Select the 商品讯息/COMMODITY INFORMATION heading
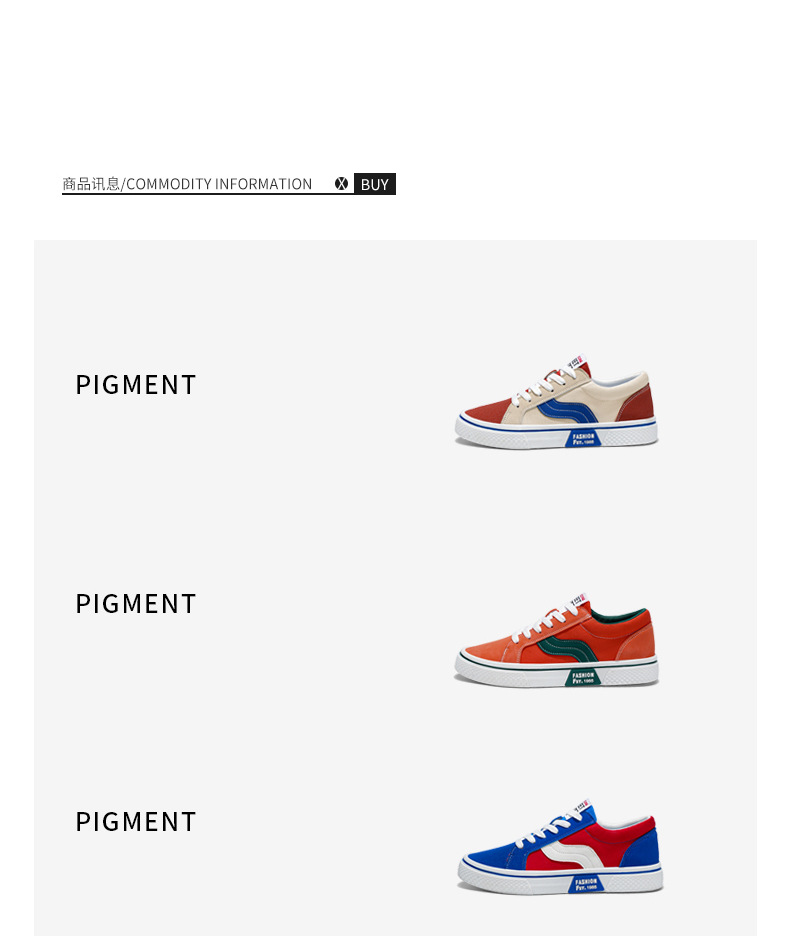Image resolution: width=790 pixels, height=936 pixels. point(187,184)
